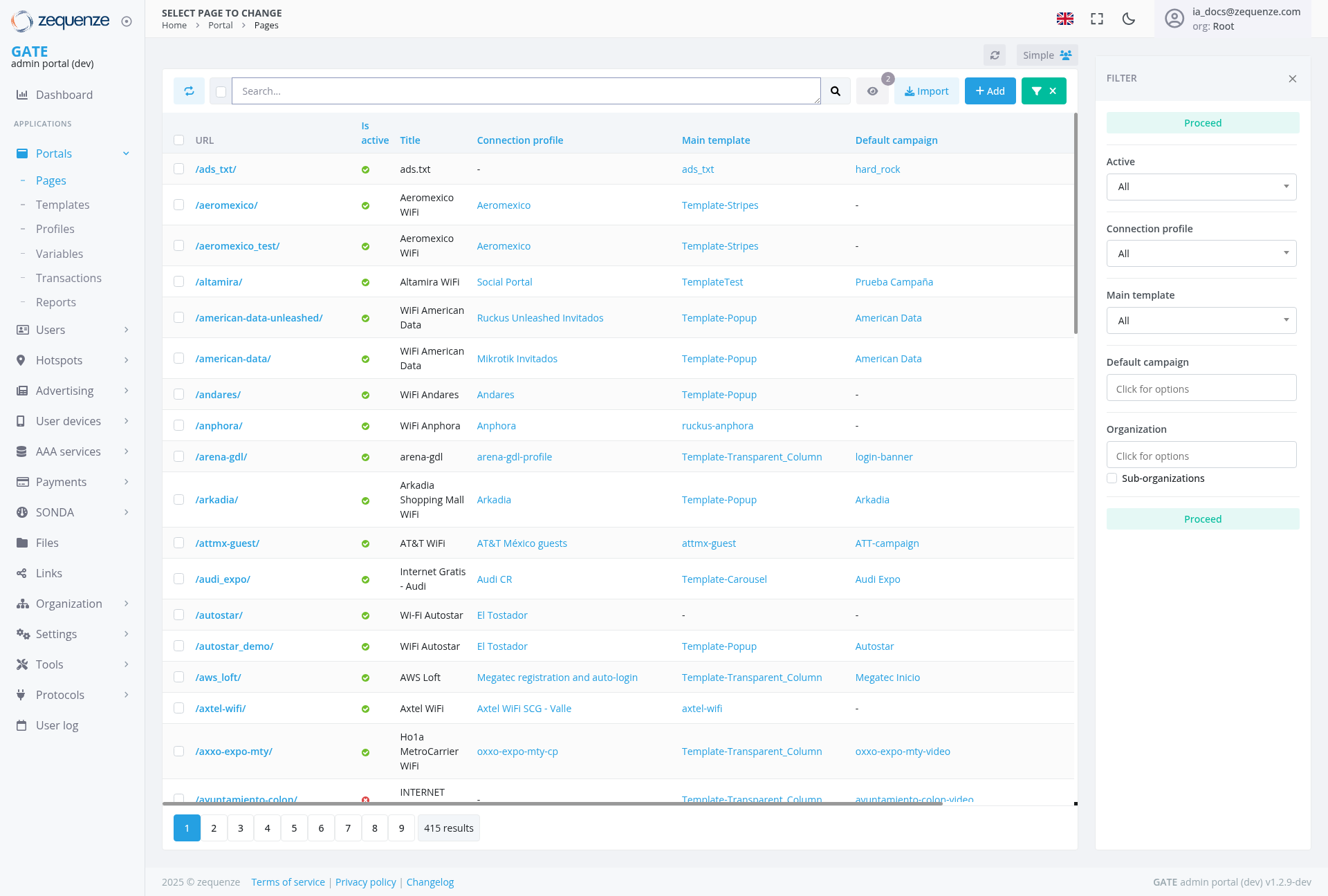Click active status icon for /ads_txt/

365,169
